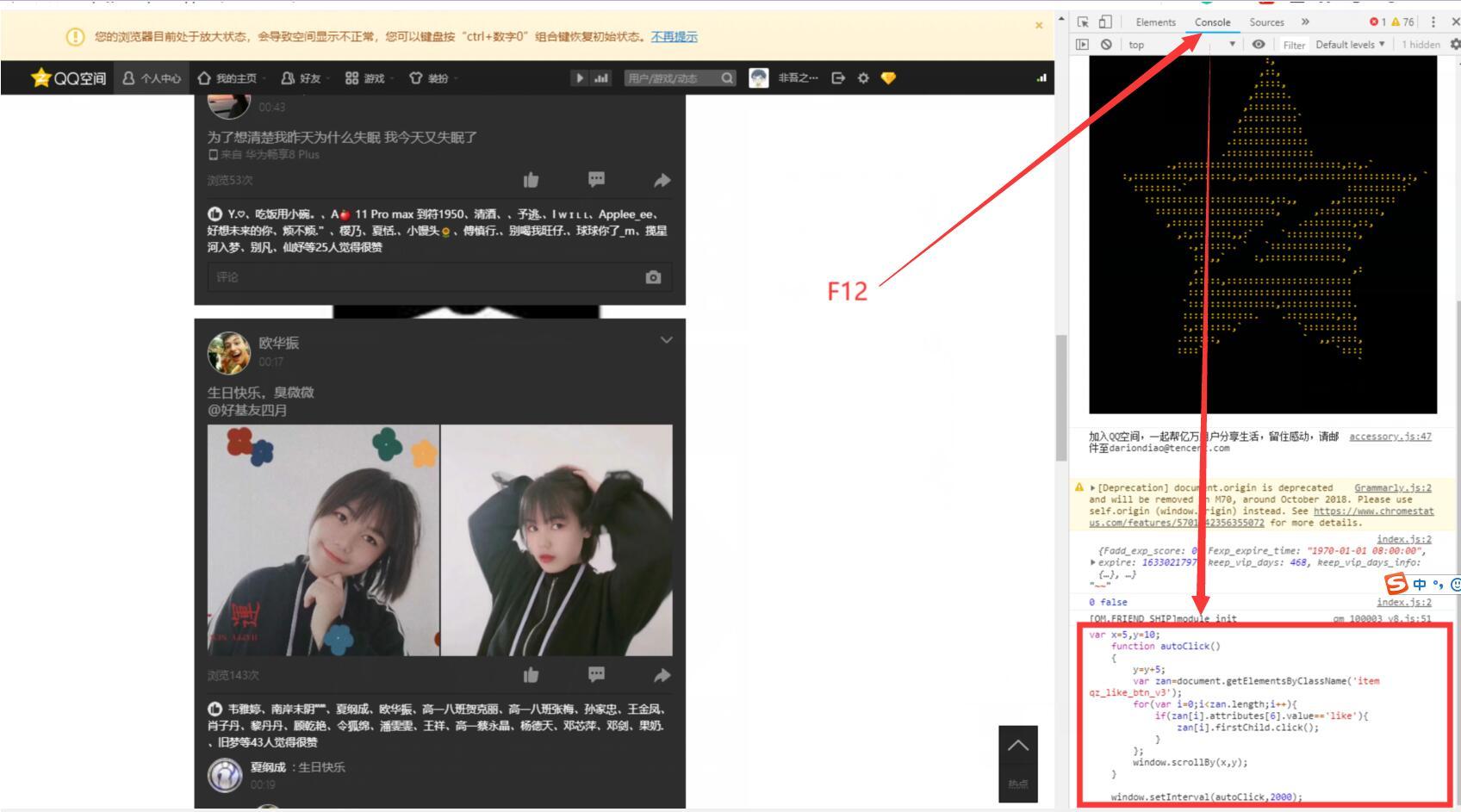This screenshot has width=1461, height=812.
Task: Open the DevTools three-dot menu
Action: tap(1433, 22)
